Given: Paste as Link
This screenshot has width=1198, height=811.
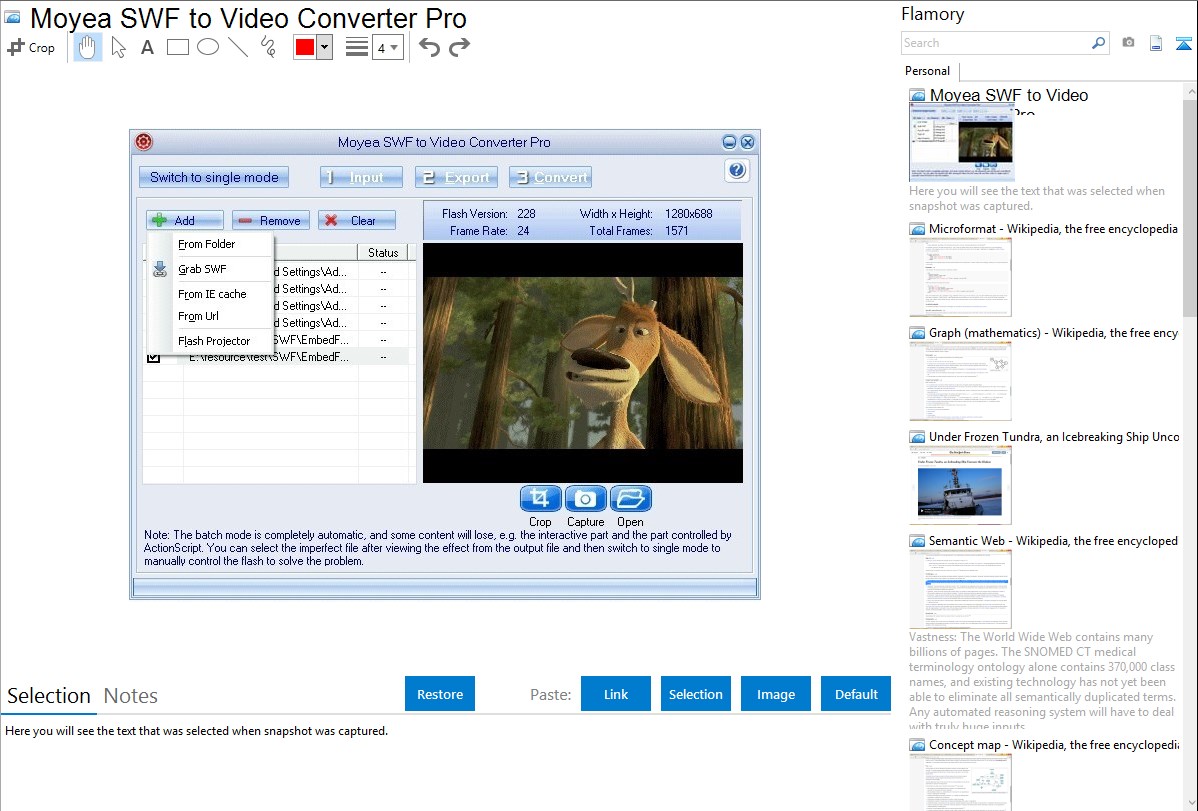Looking at the screenshot, I should click(x=616, y=694).
